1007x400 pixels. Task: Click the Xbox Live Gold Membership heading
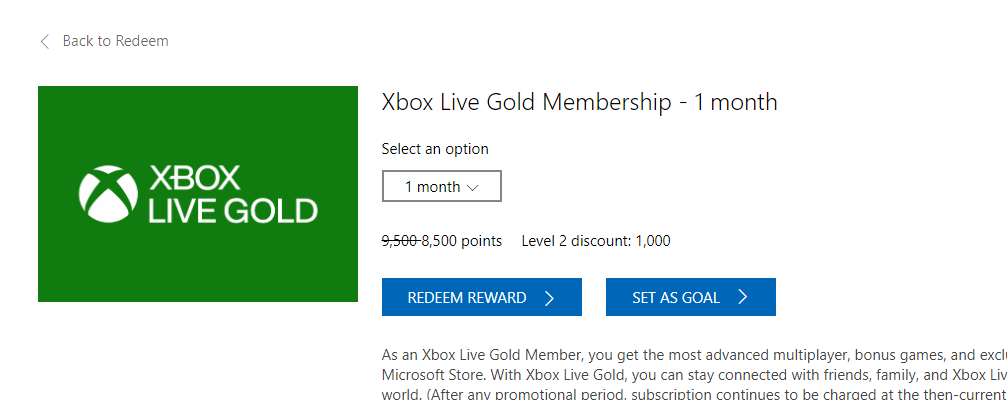tap(579, 102)
